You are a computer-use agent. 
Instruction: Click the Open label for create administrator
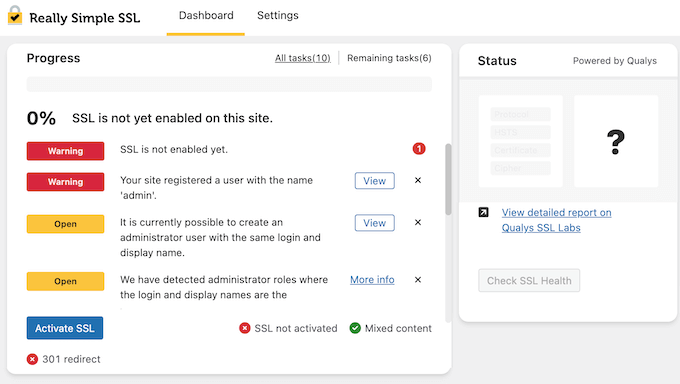pyautogui.click(x=65, y=224)
